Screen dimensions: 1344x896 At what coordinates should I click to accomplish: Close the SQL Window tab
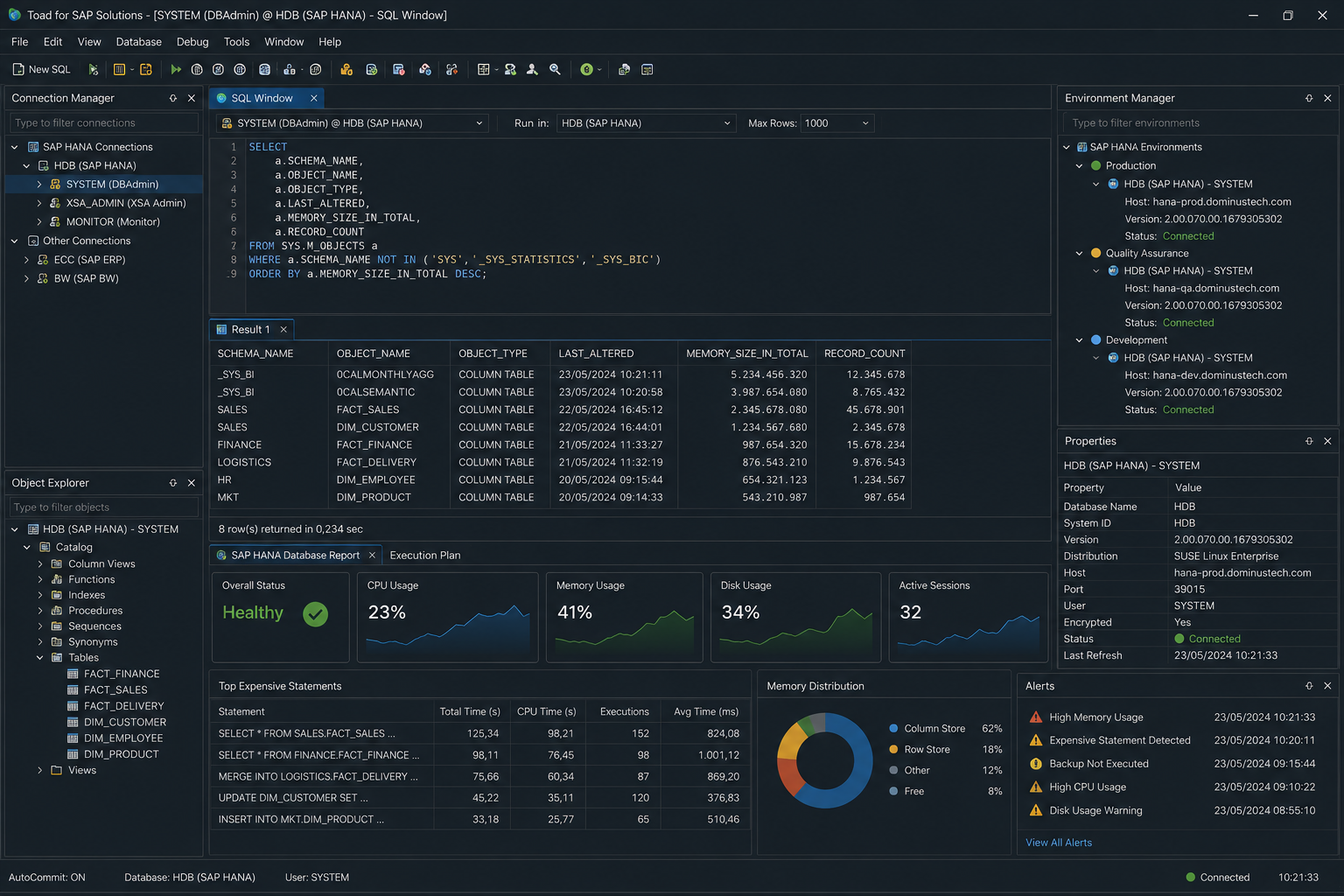click(313, 98)
